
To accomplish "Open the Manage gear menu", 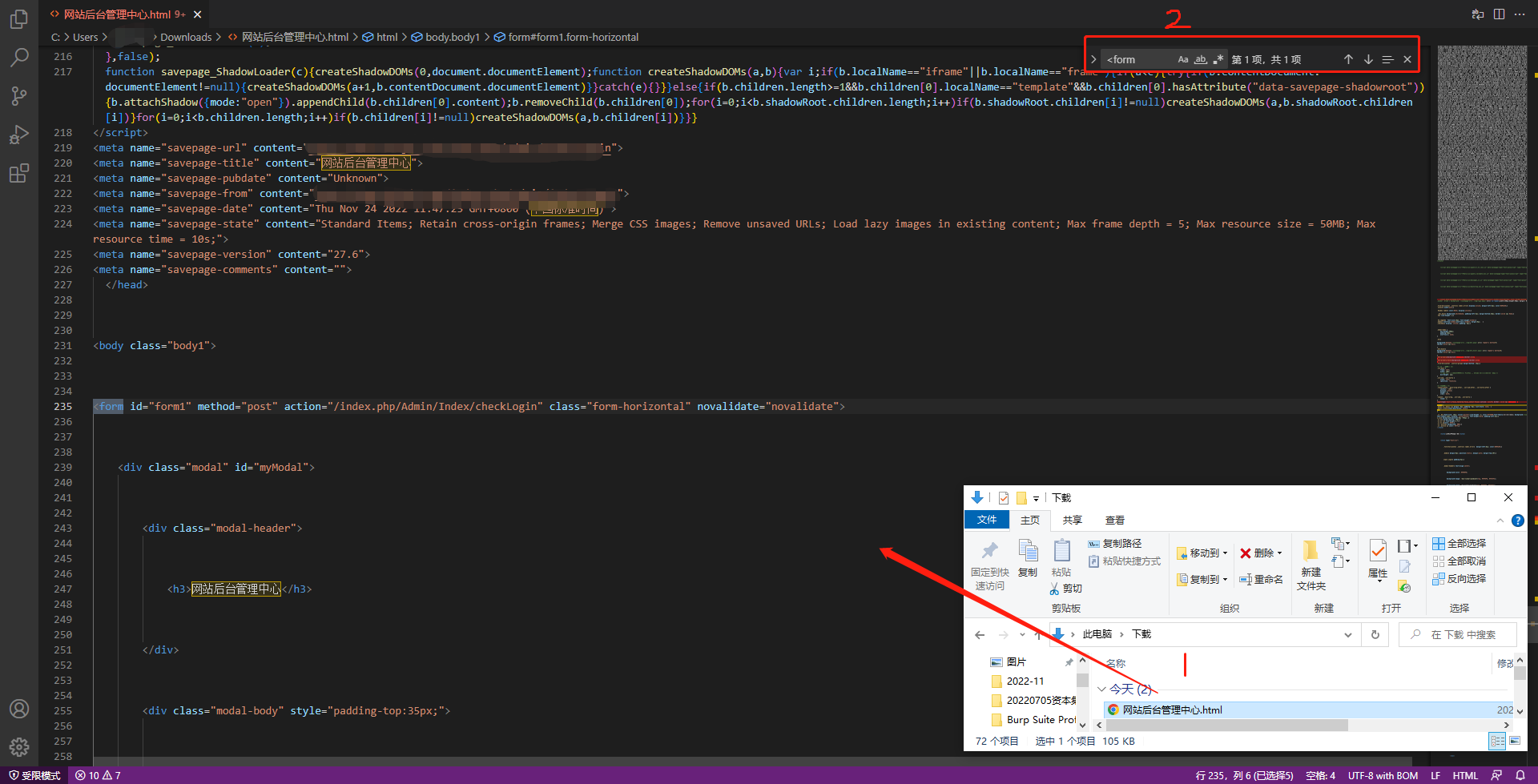I will click(x=19, y=747).
